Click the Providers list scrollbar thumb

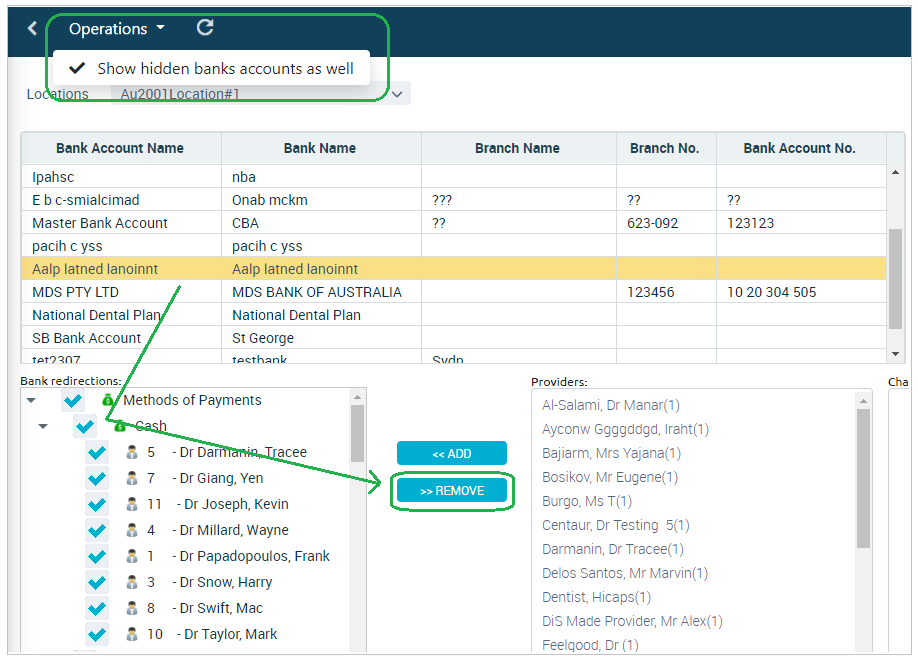tap(863, 479)
